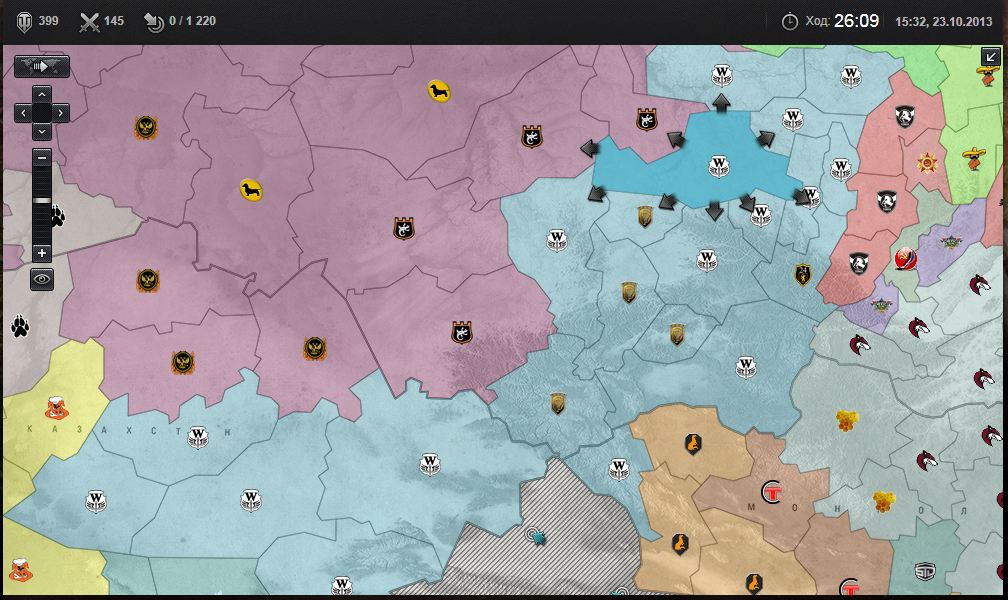Toggle the eye visibility button under the zoom slider
Image resolution: width=1008 pixels, height=600 pixels.
click(x=42, y=279)
